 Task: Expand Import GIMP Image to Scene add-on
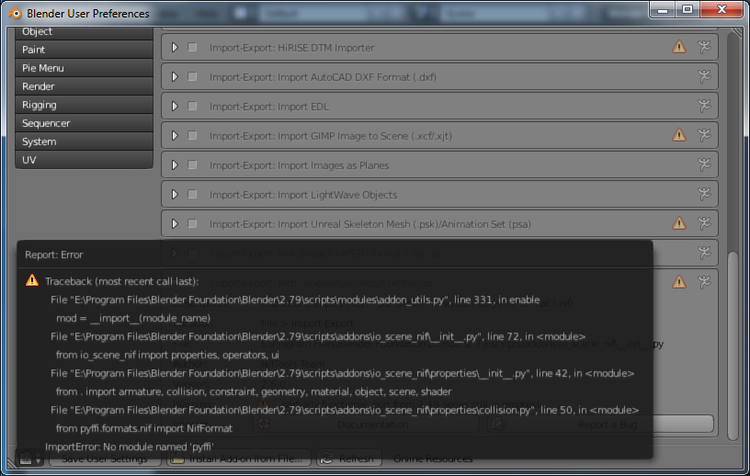coord(175,136)
